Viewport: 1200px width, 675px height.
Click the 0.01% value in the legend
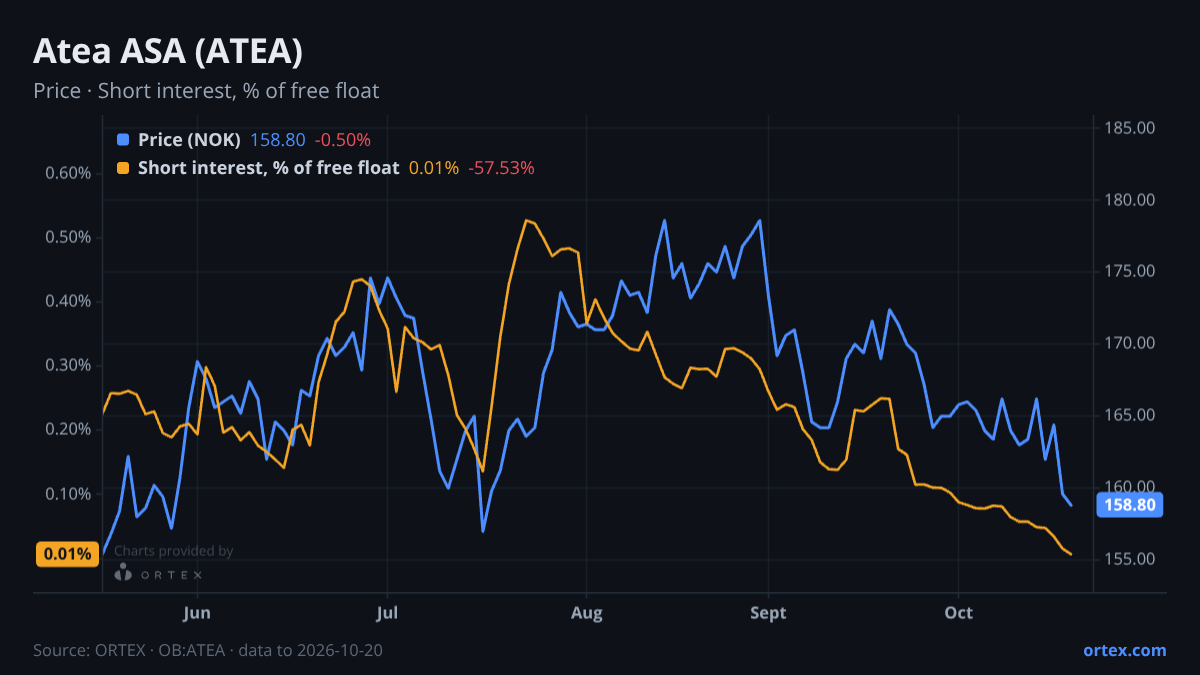[434, 168]
